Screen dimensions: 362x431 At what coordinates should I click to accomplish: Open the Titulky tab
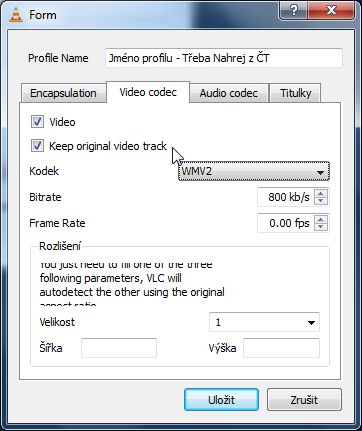point(295,93)
